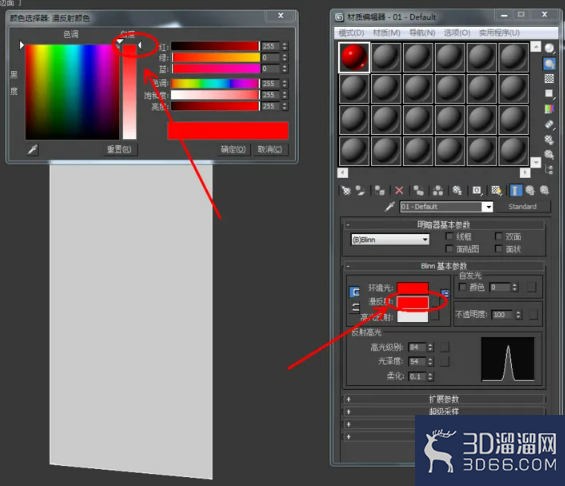The height and width of the screenshot is (486, 565).
Task: Click the 确定(O) button
Action: point(233,149)
